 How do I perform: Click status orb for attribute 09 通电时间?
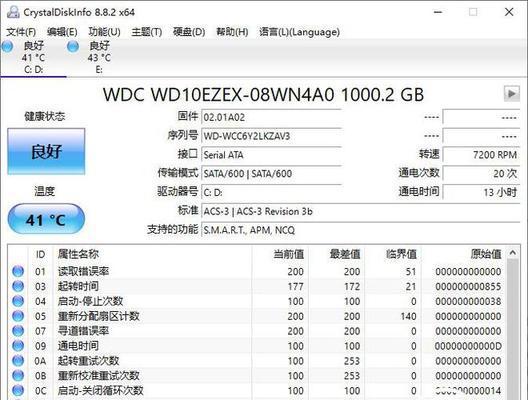[18, 345]
